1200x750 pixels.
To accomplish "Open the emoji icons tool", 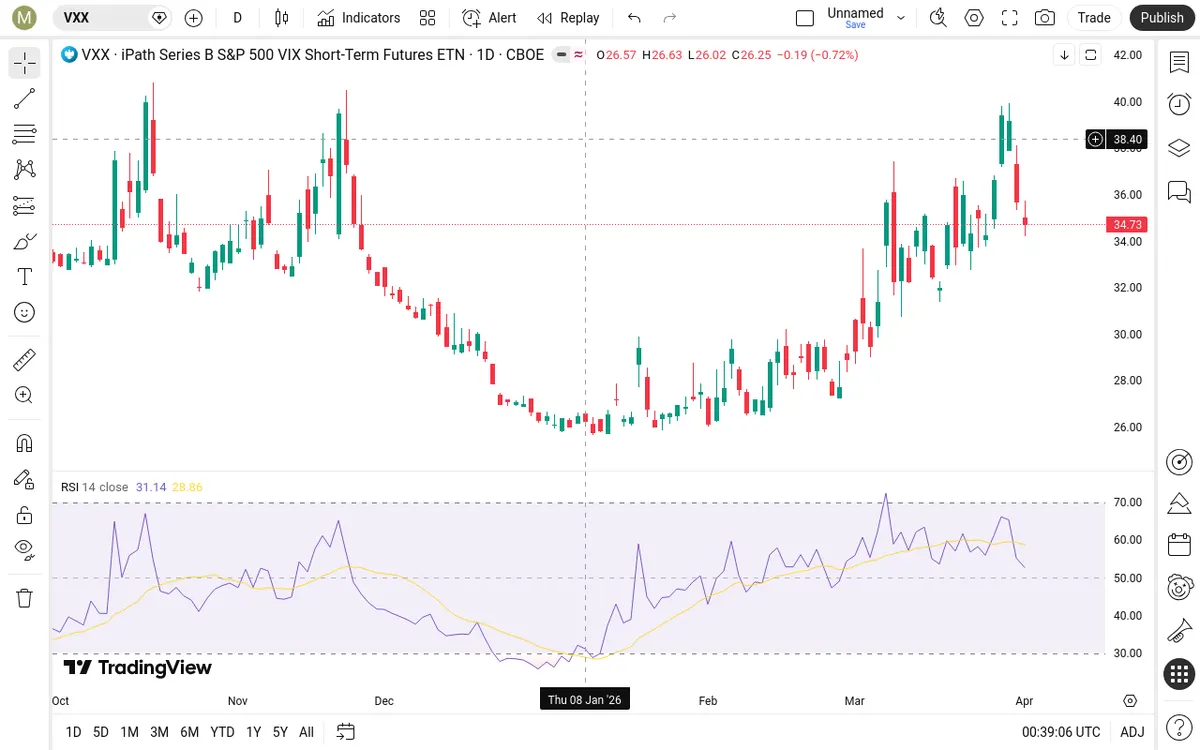I will 25,312.
